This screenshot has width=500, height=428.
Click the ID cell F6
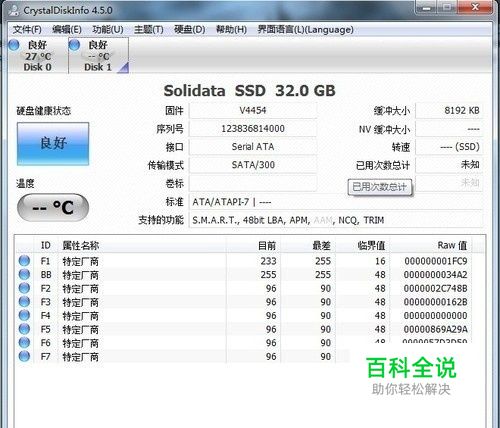(x=46, y=343)
